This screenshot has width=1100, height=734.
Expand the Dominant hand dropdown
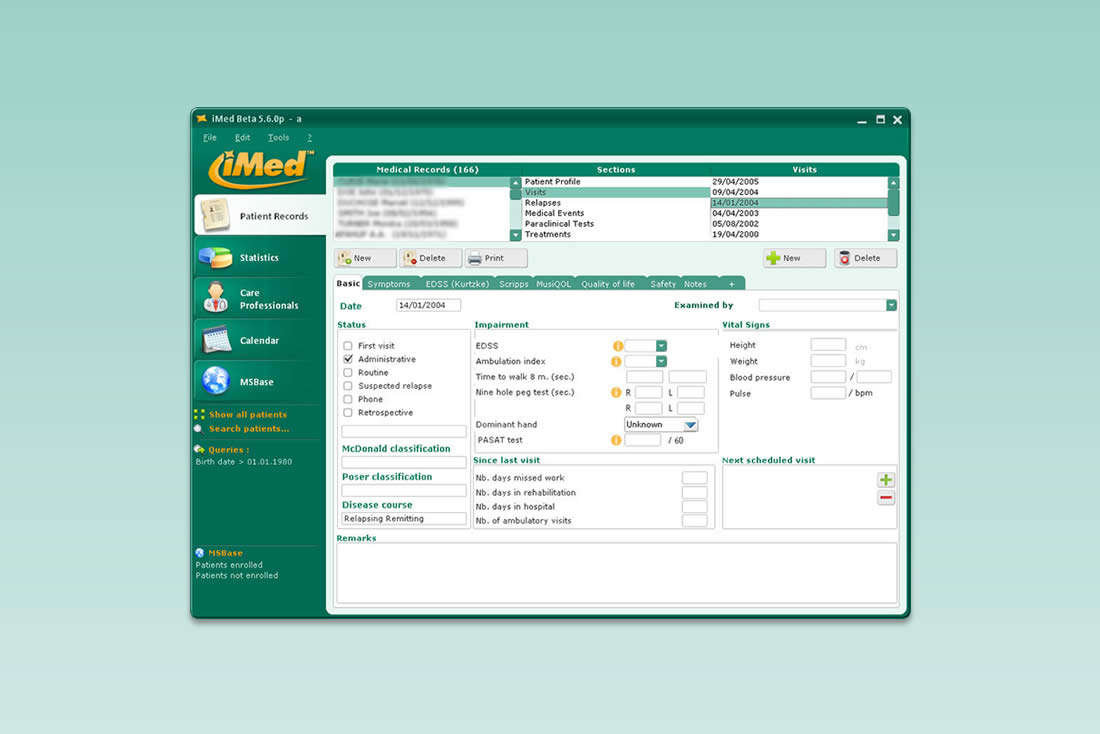point(690,425)
